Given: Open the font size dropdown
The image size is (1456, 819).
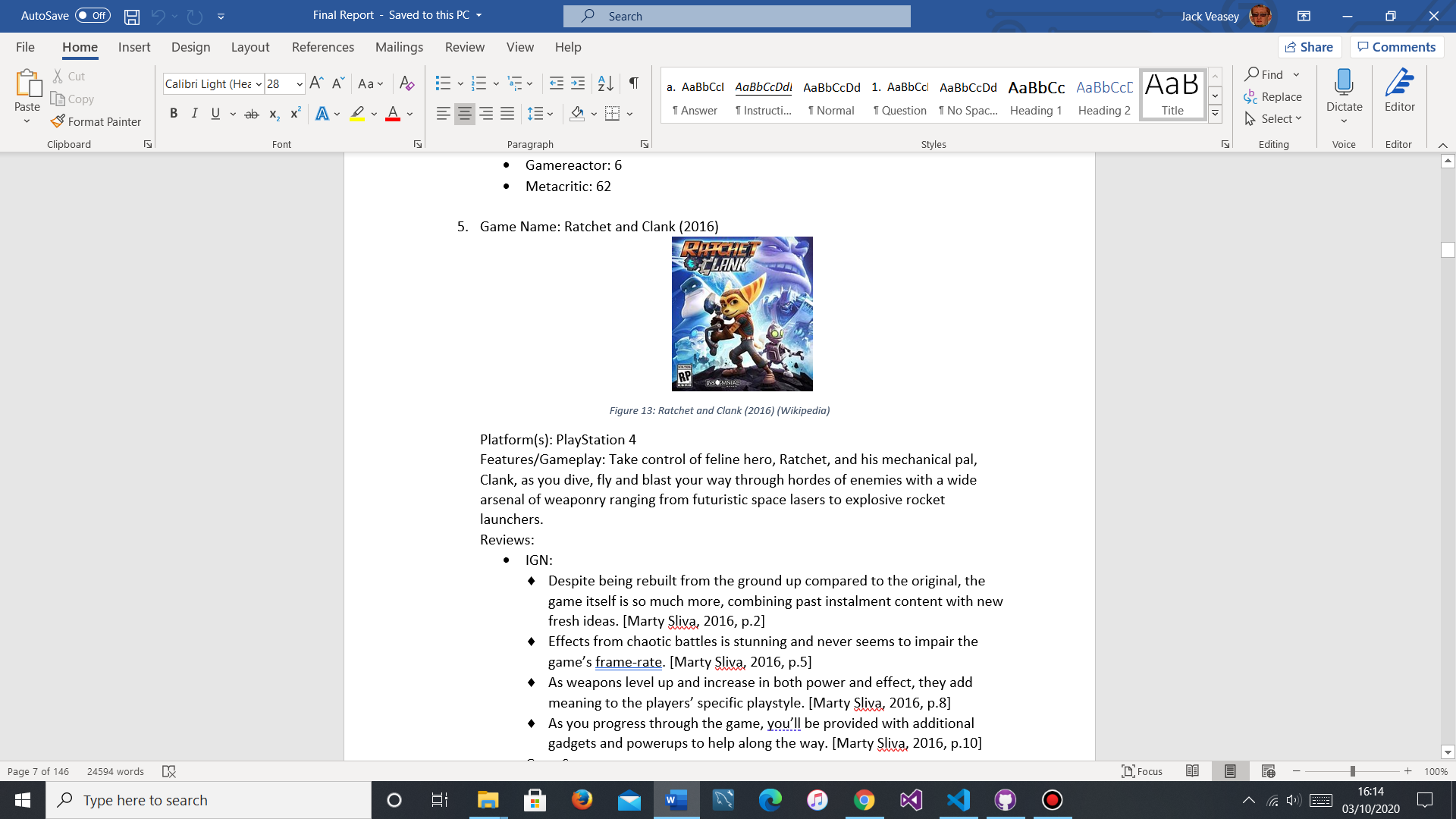Looking at the screenshot, I should [300, 84].
